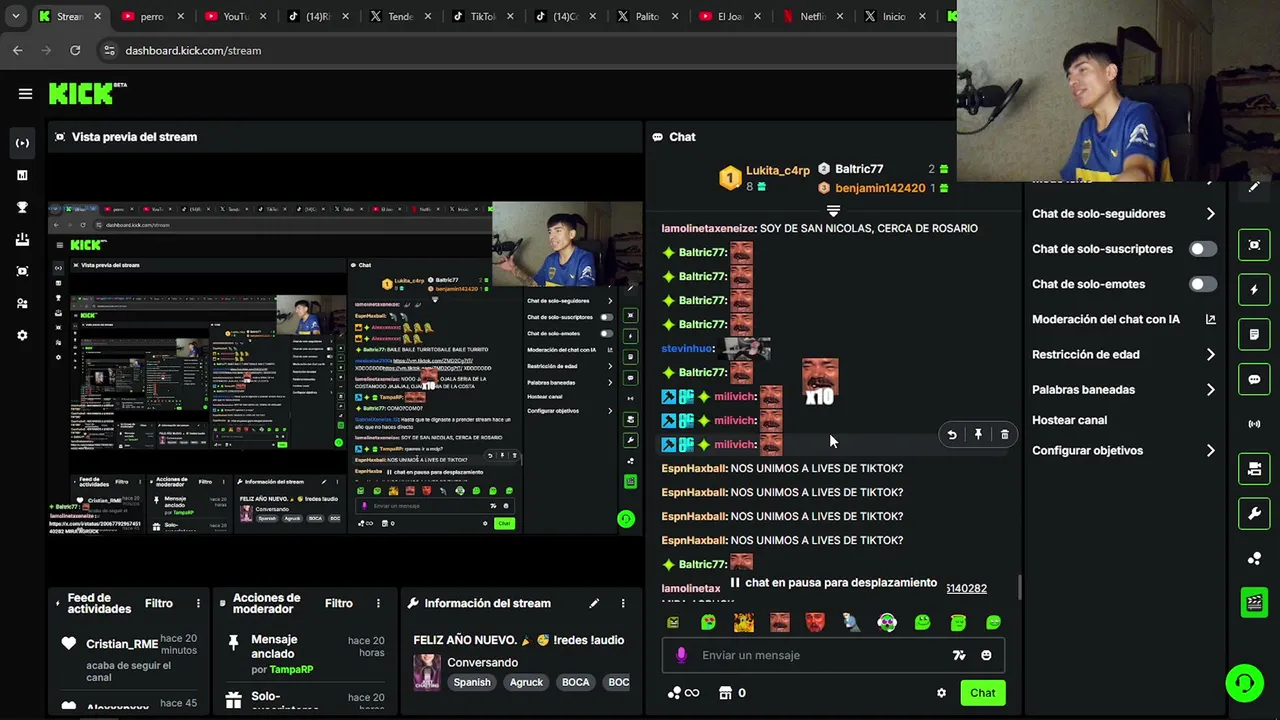Click reply arrow on hovered chat message
The width and height of the screenshot is (1280, 720).
pos(952,435)
